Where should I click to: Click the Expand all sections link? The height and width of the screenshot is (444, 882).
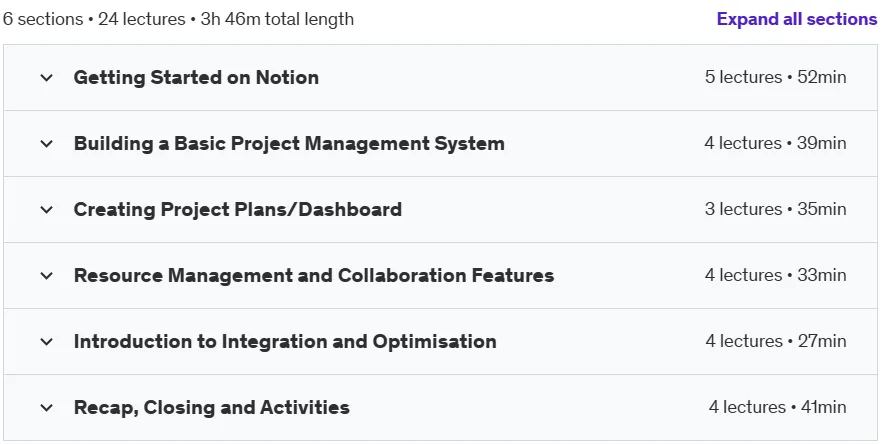point(796,19)
